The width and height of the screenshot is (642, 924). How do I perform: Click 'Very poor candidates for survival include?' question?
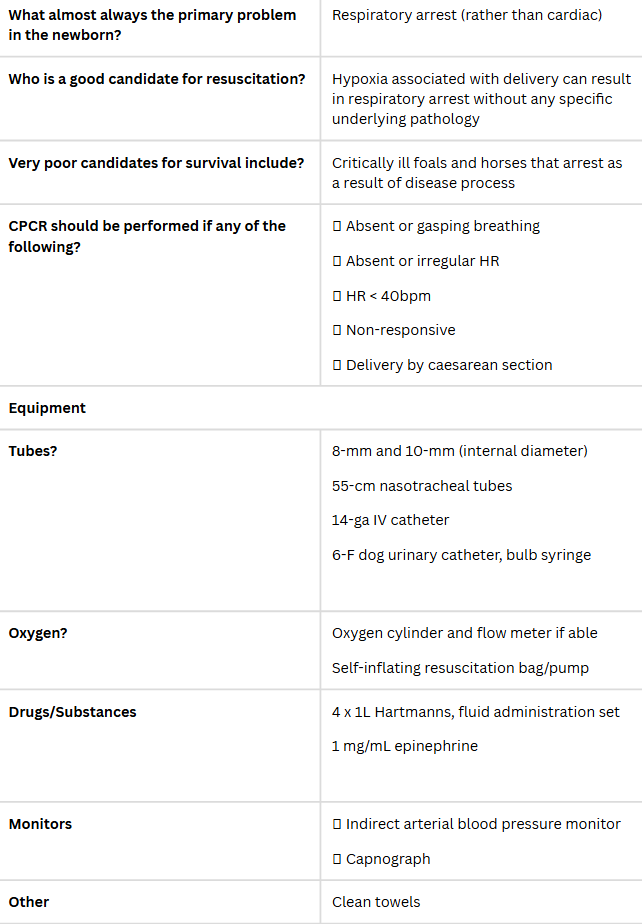156,163
